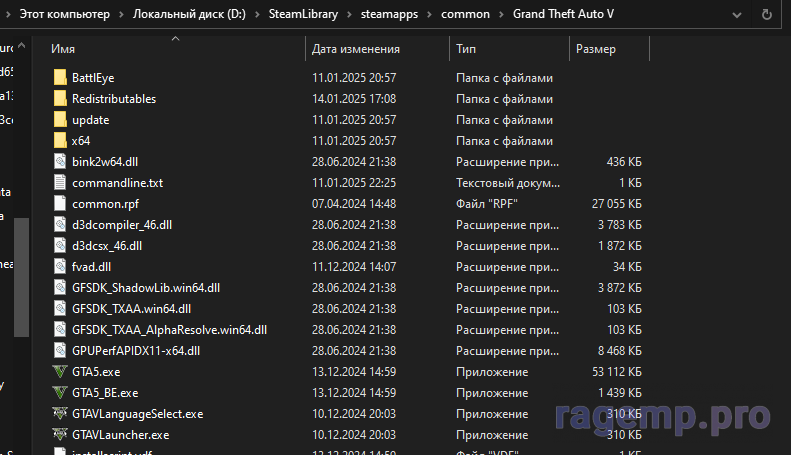Screen dimensions: 791x455
Task: Select the GTAVLauncher.exe file name
Action: coord(121,434)
